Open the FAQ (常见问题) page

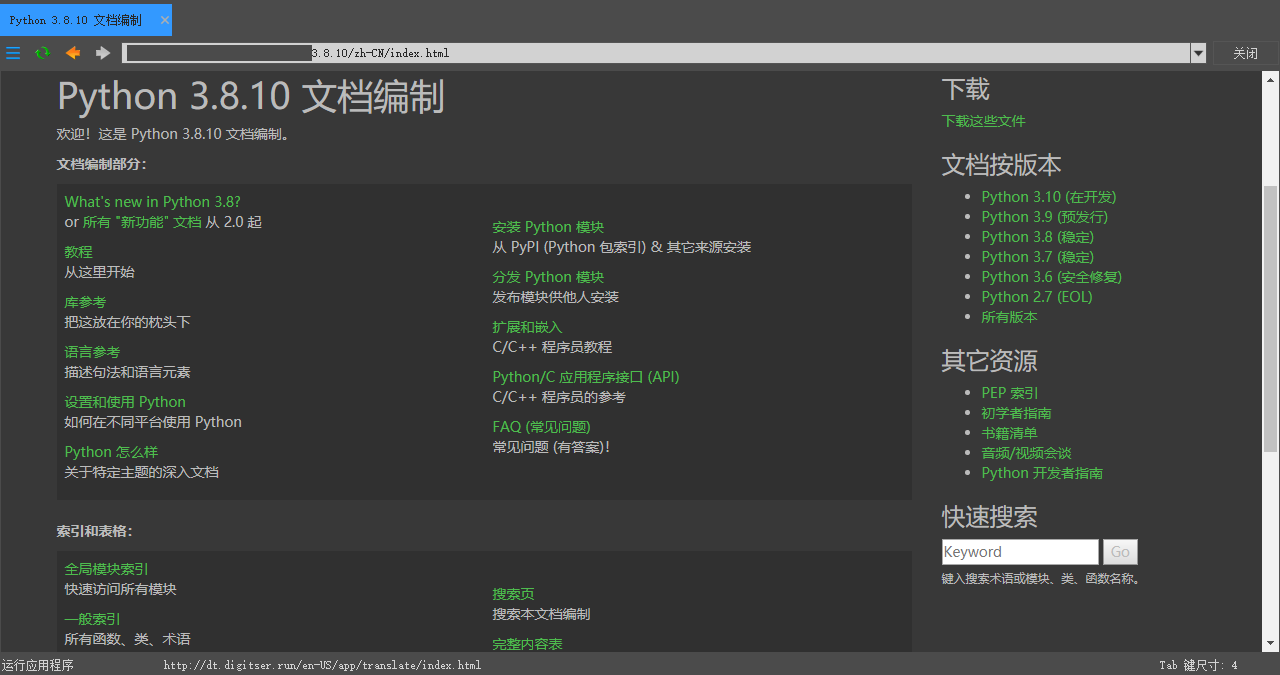click(541, 426)
